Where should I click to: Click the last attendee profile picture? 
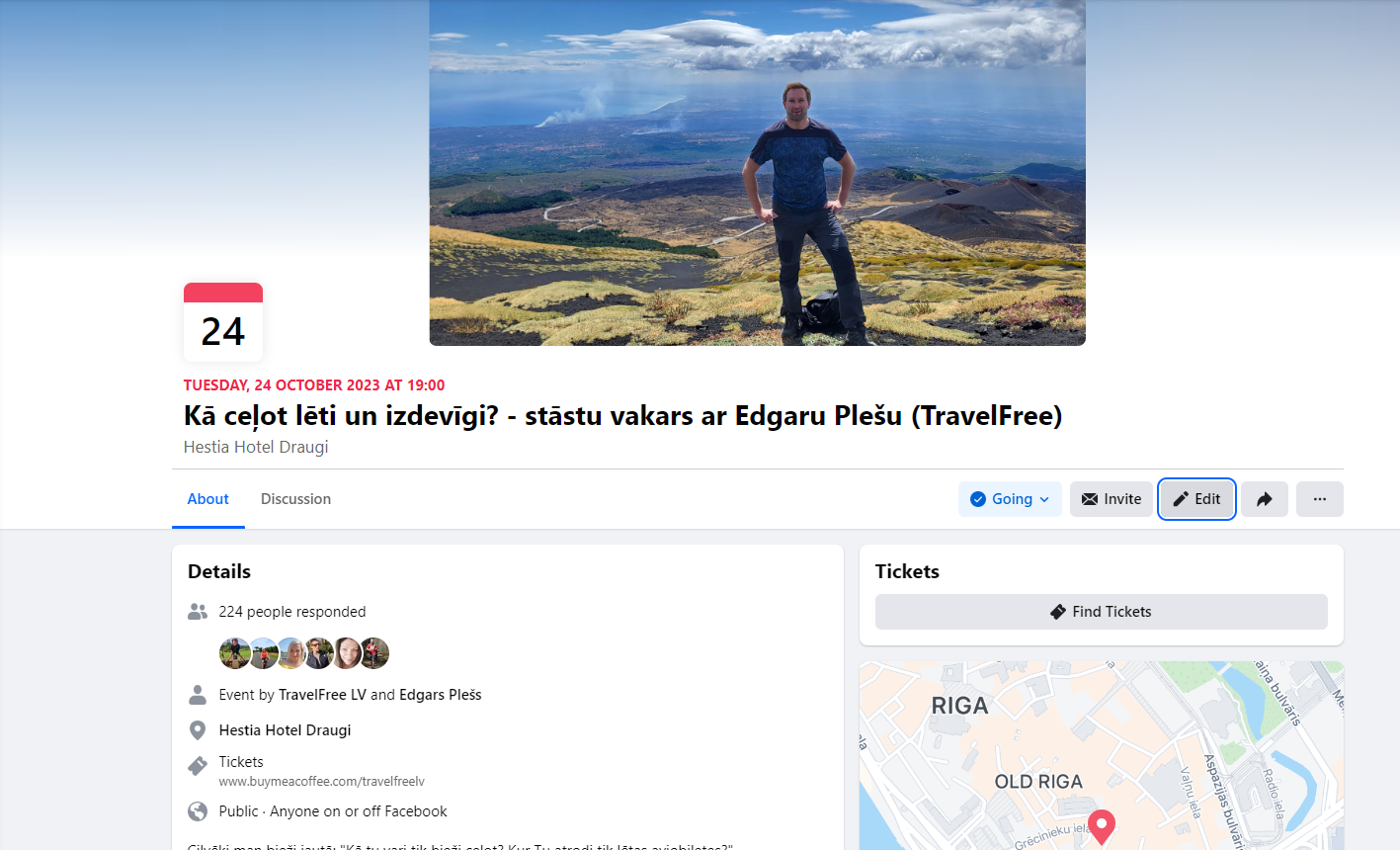[373, 653]
